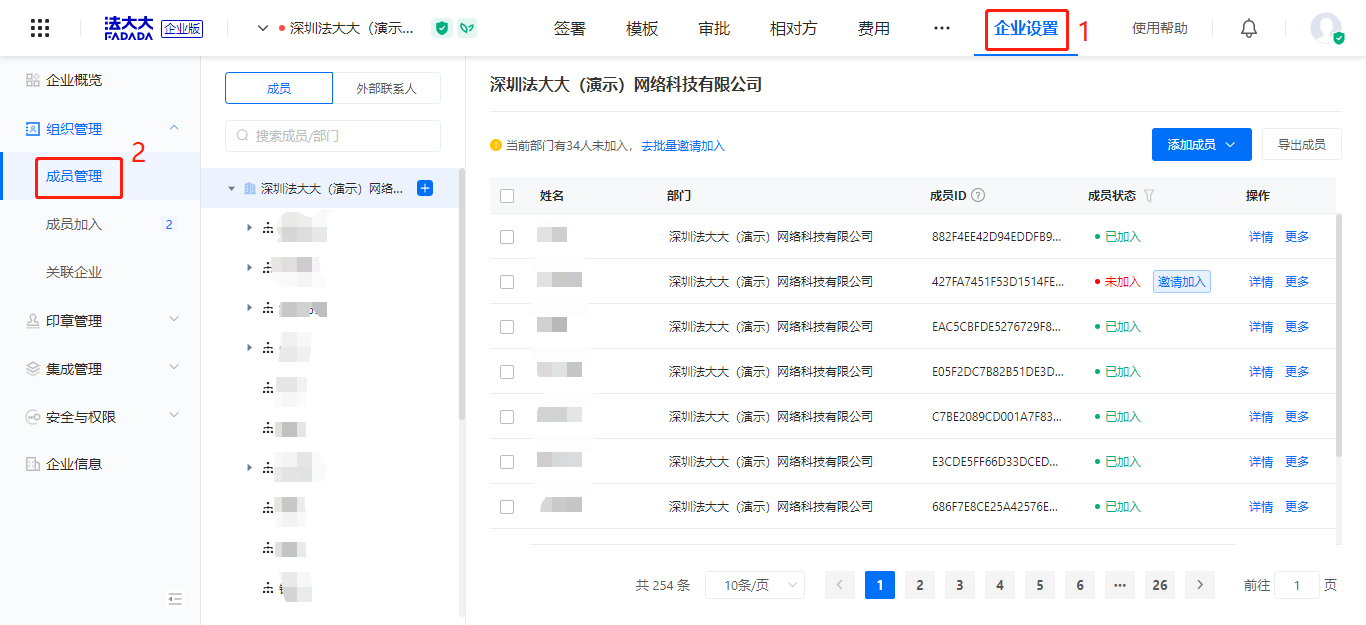Open 成员管理 in the sidebar
The width and height of the screenshot is (1366, 625).
(74, 176)
